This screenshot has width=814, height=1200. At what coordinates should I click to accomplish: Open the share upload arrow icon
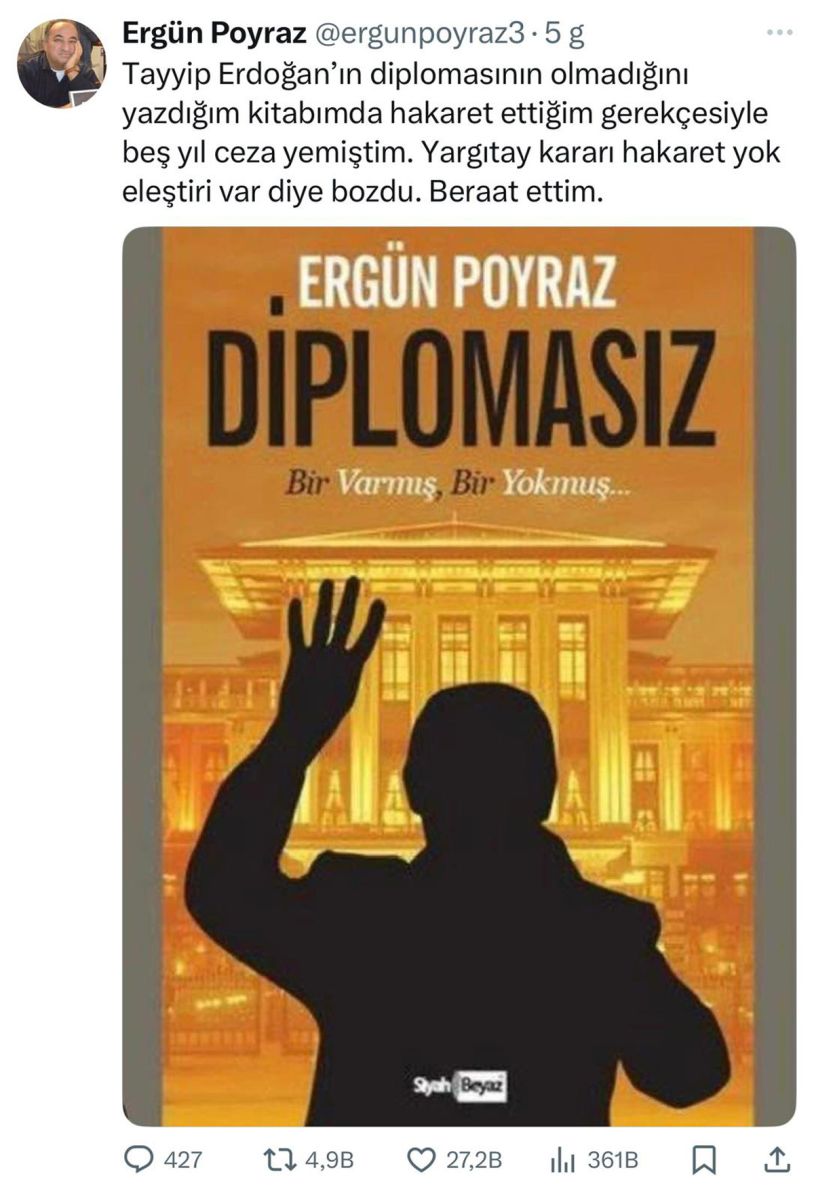point(777,1159)
